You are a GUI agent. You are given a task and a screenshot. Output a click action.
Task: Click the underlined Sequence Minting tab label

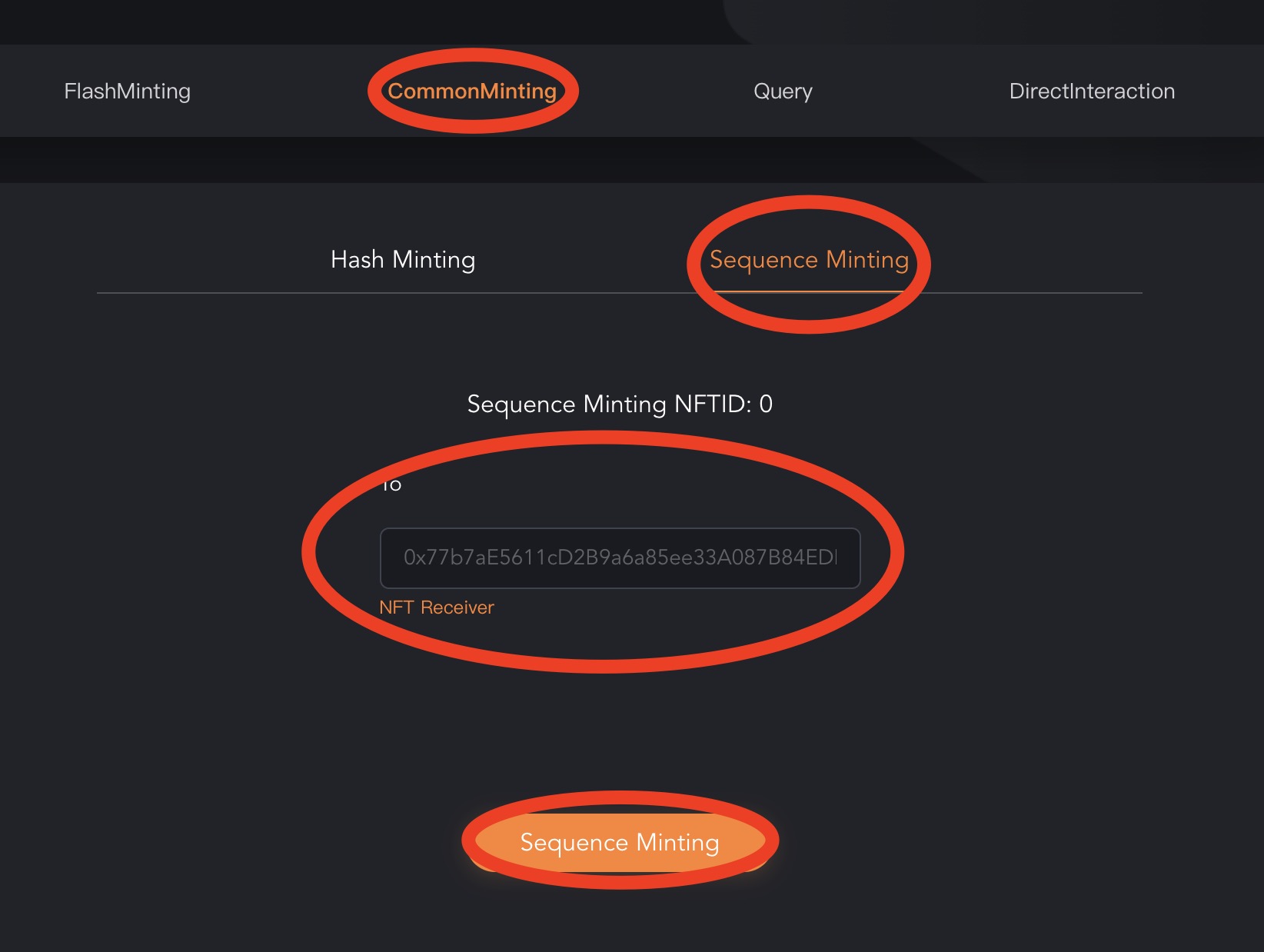pos(809,260)
